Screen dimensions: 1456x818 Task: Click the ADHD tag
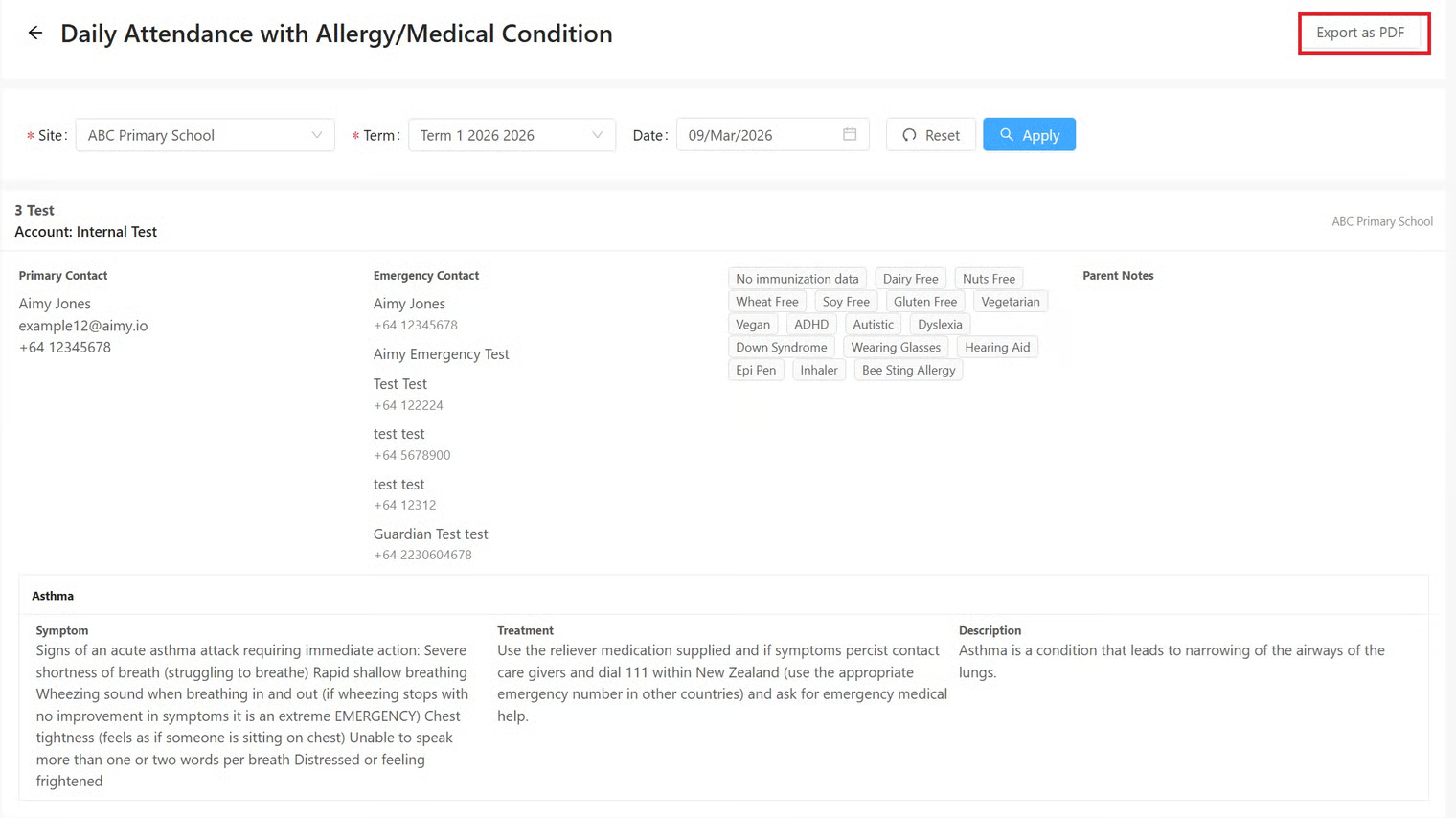[x=811, y=324]
